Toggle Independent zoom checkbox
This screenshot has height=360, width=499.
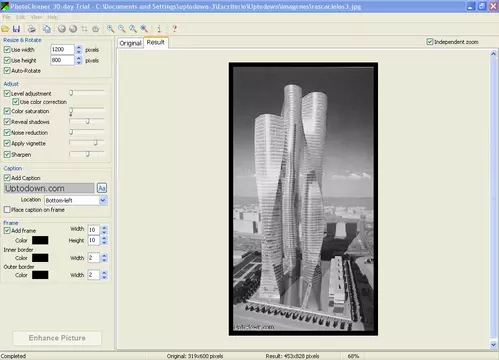tap(430, 42)
